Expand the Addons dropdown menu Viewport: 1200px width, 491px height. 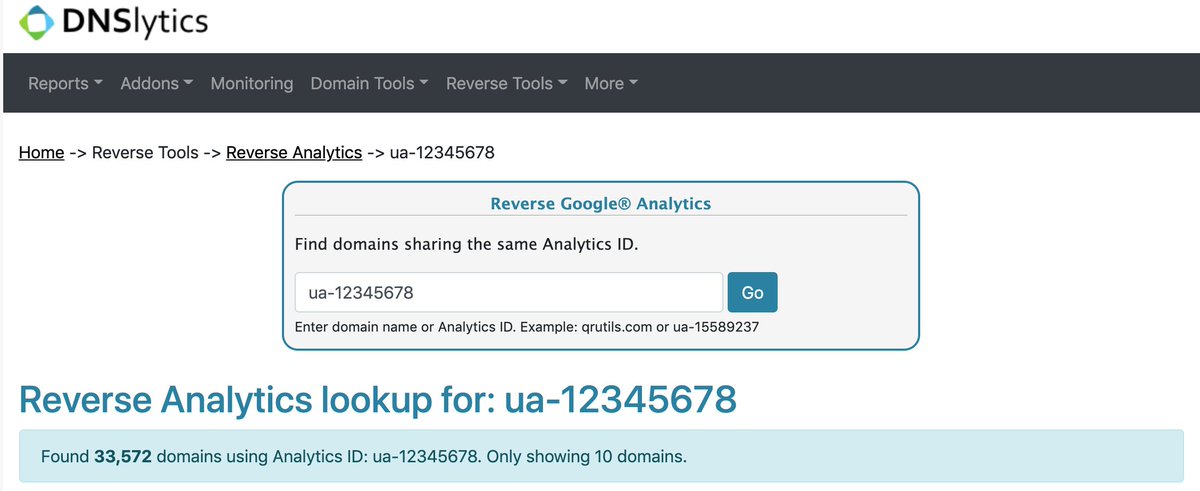(157, 84)
